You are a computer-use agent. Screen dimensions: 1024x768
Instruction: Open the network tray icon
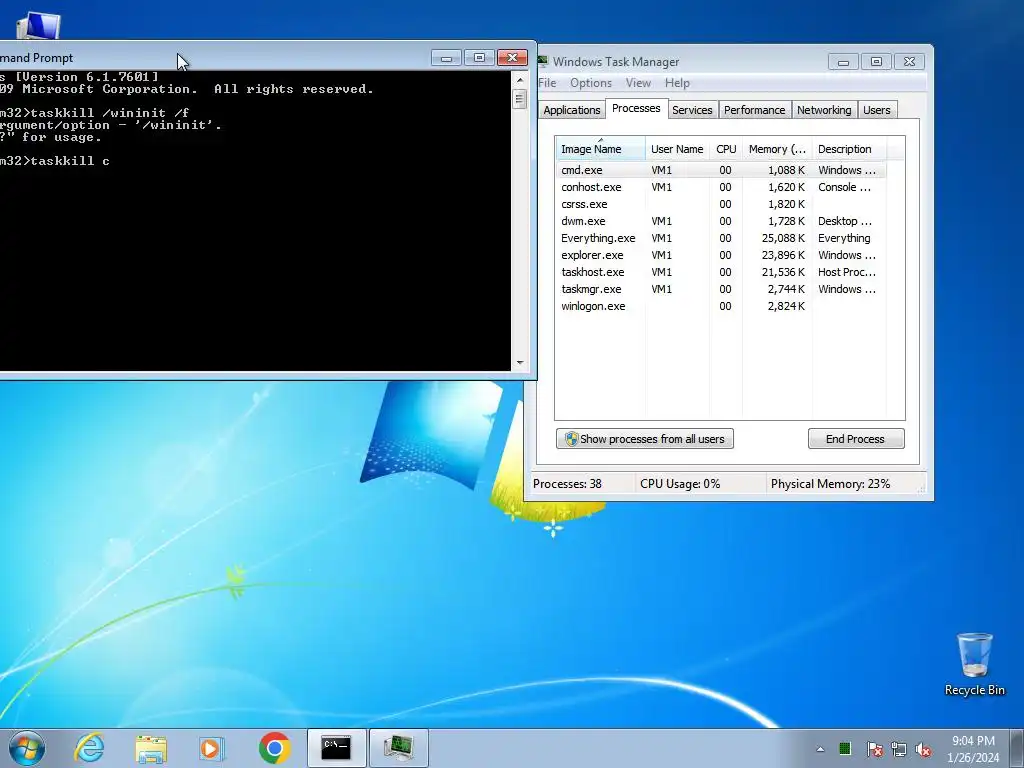click(x=899, y=749)
